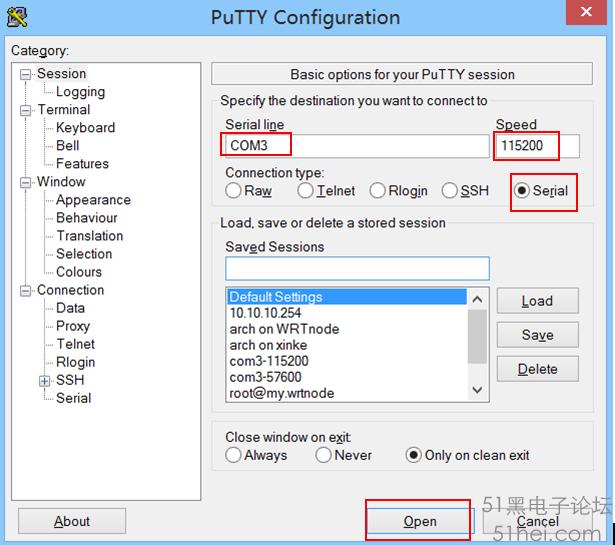Screen dimensions: 615x545
Task: Open the Session category
Action: [62, 74]
